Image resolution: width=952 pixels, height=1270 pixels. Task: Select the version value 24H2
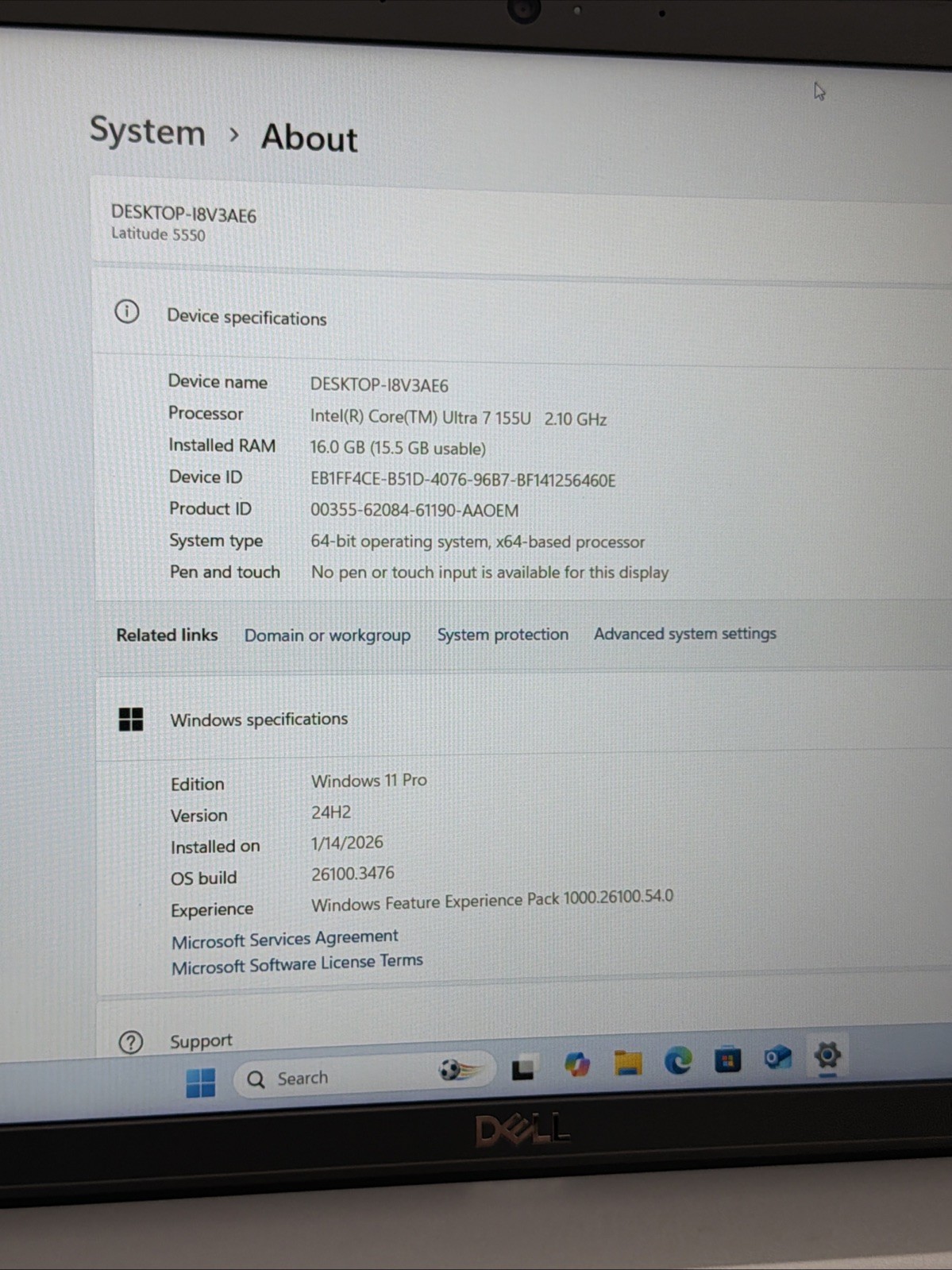331,813
